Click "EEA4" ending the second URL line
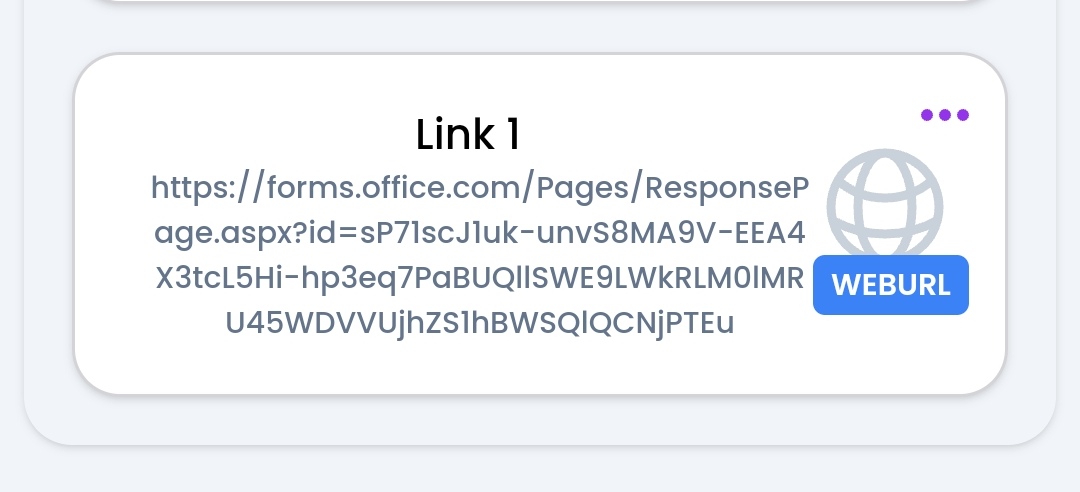The height and width of the screenshot is (492, 1080). [771, 234]
